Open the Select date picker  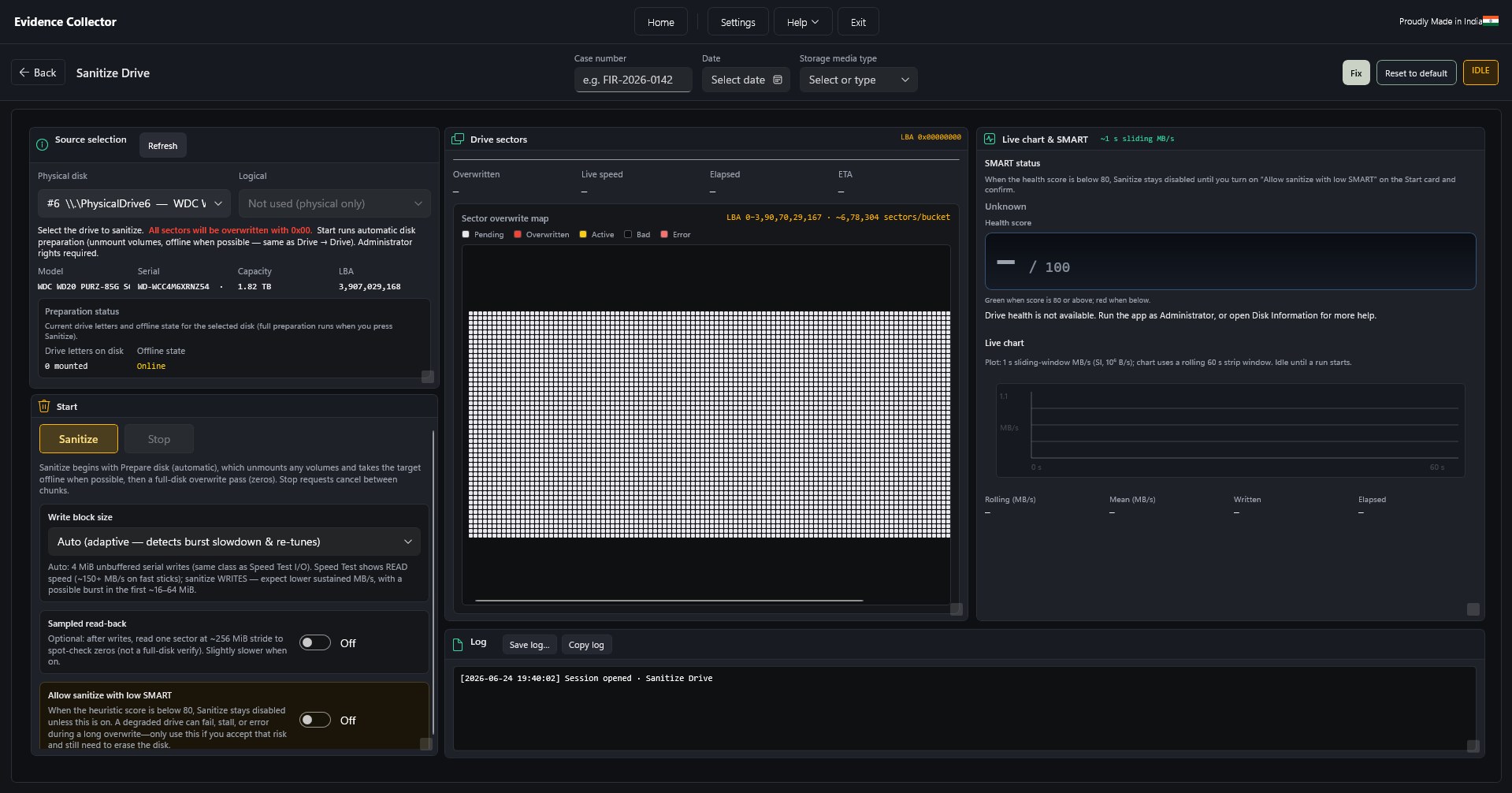click(x=745, y=80)
